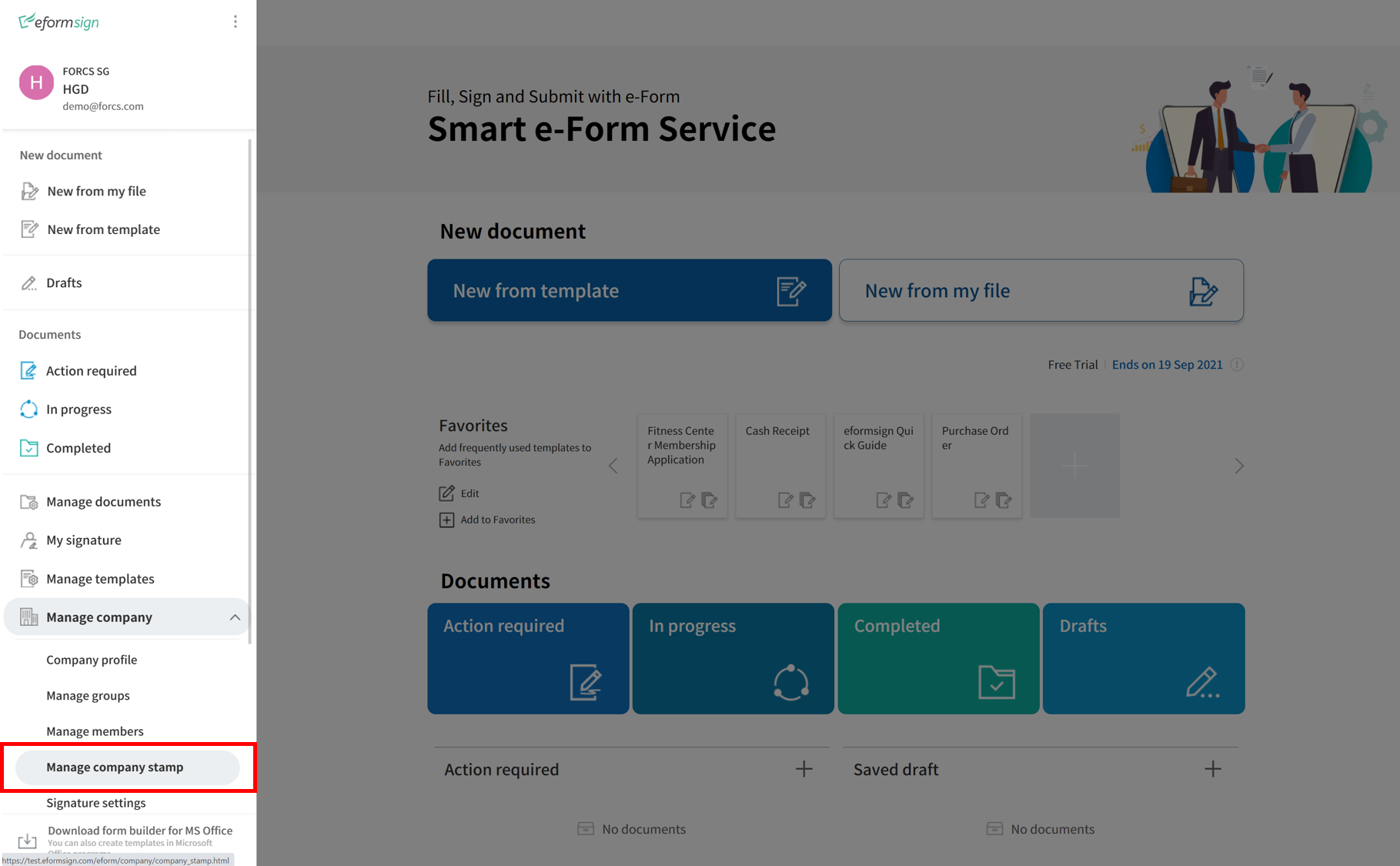Click the Edit favorites link text
This screenshot has width=1400, height=866.
tap(469, 493)
